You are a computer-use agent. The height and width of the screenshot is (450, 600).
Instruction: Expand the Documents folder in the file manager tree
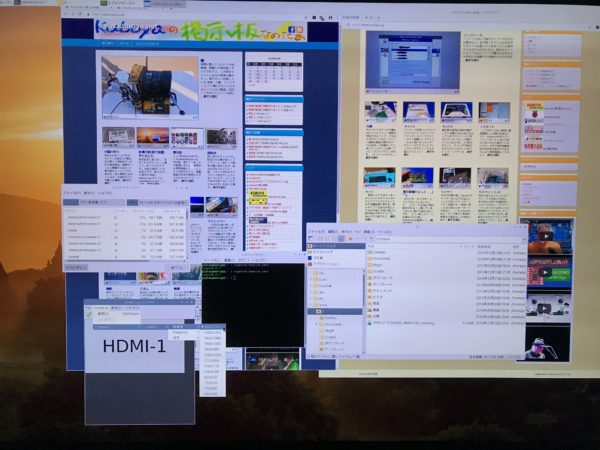click(317, 324)
